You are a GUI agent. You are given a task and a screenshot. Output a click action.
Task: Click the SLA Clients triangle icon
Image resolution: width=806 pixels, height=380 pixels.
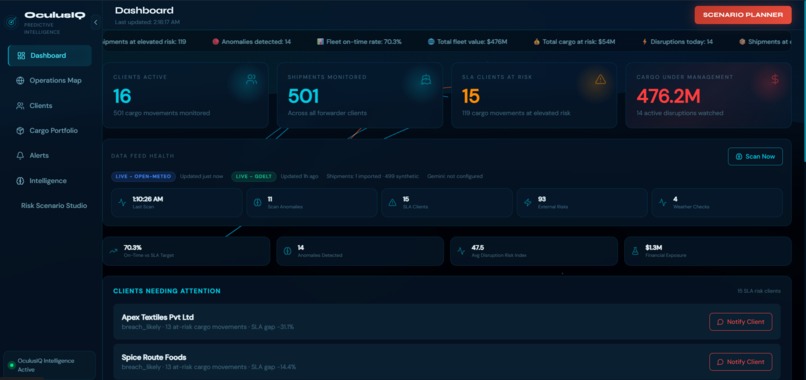coord(393,203)
